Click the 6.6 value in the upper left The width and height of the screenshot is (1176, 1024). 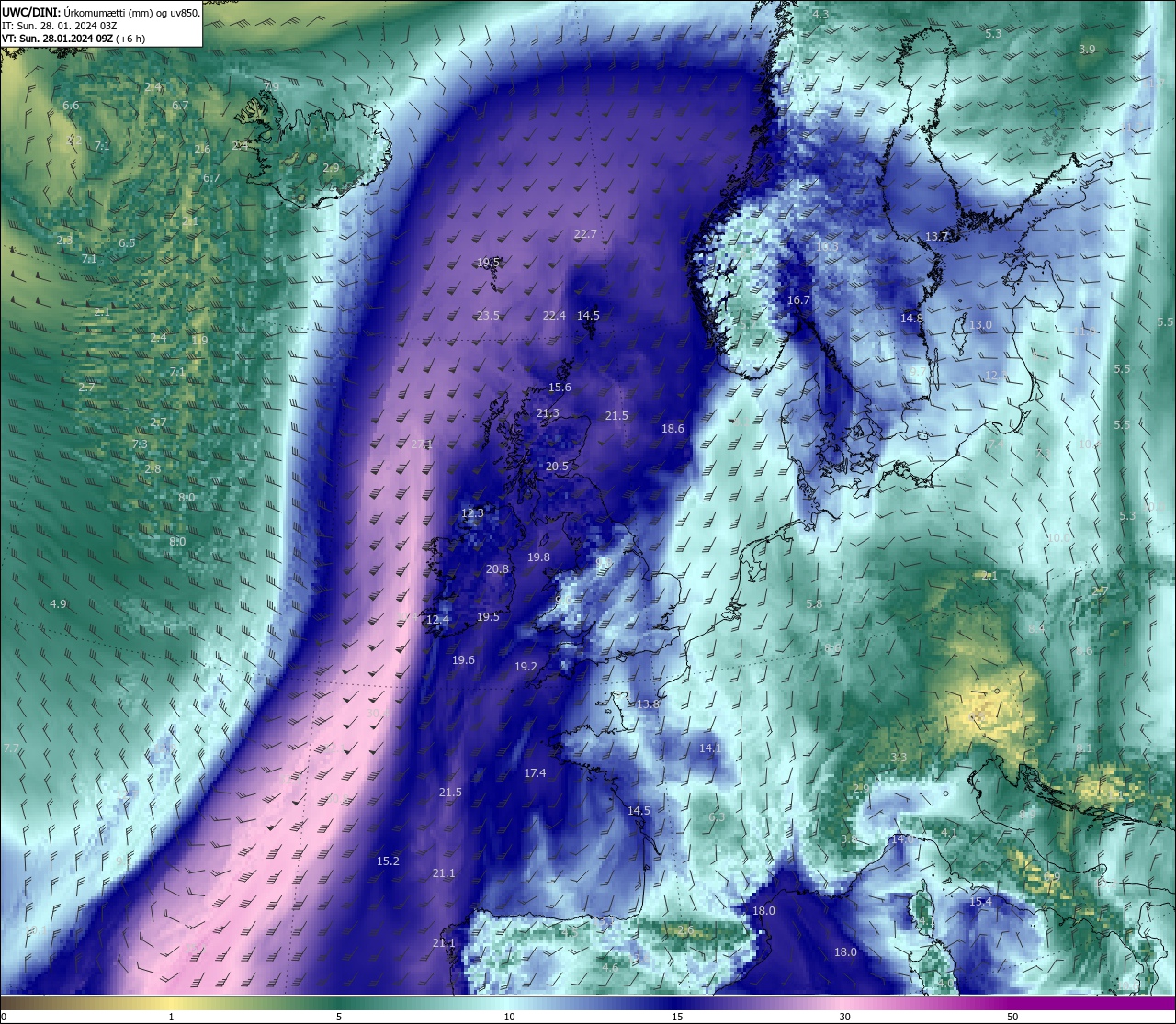(x=71, y=107)
